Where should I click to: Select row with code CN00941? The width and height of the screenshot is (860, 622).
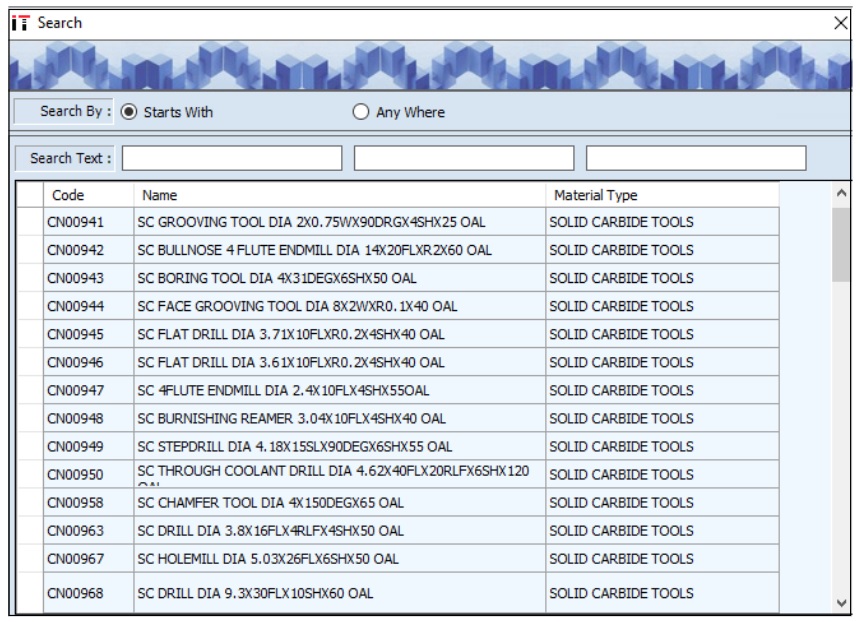click(75, 222)
